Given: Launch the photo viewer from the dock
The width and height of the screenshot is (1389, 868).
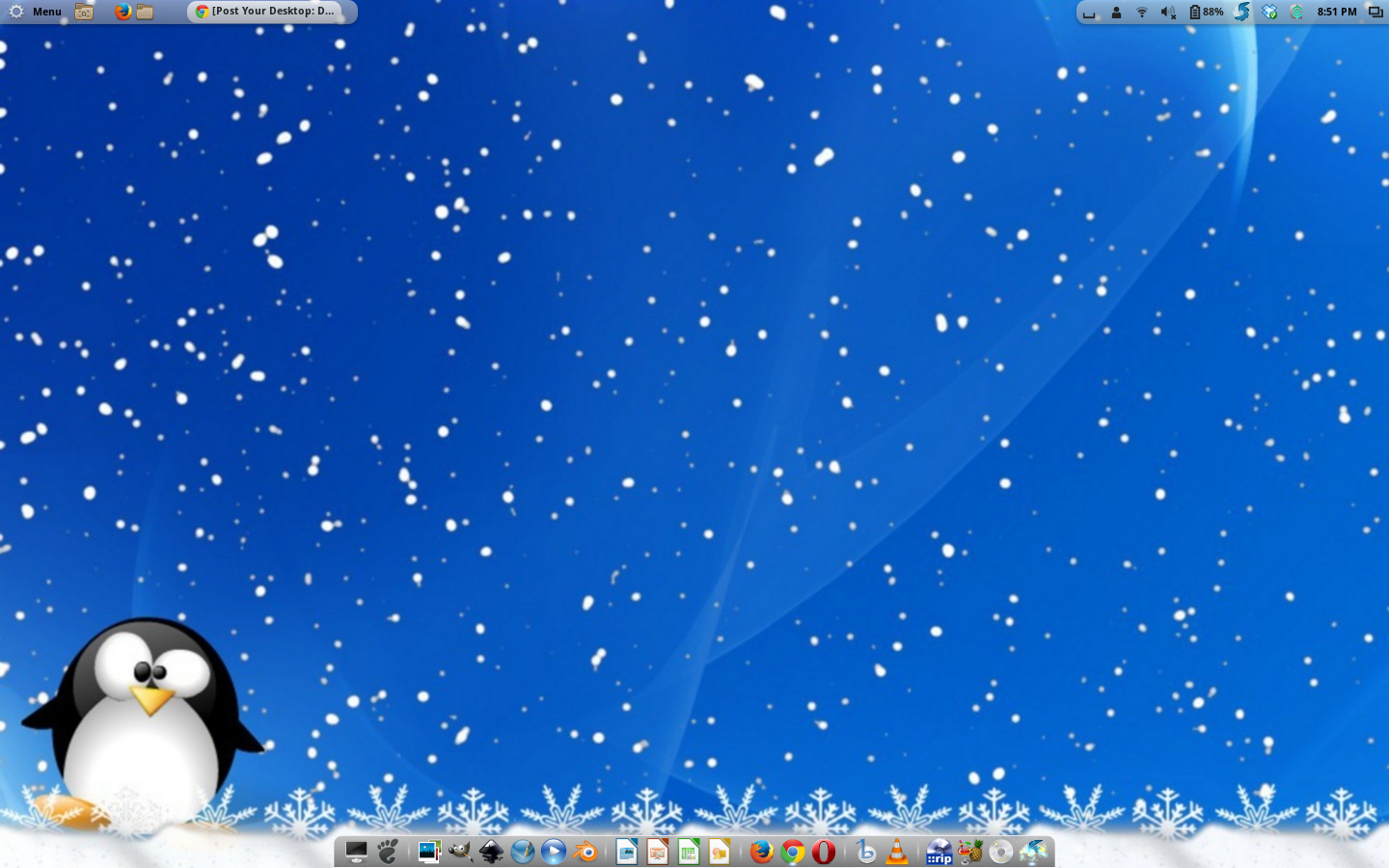Looking at the screenshot, I should pos(429,852).
